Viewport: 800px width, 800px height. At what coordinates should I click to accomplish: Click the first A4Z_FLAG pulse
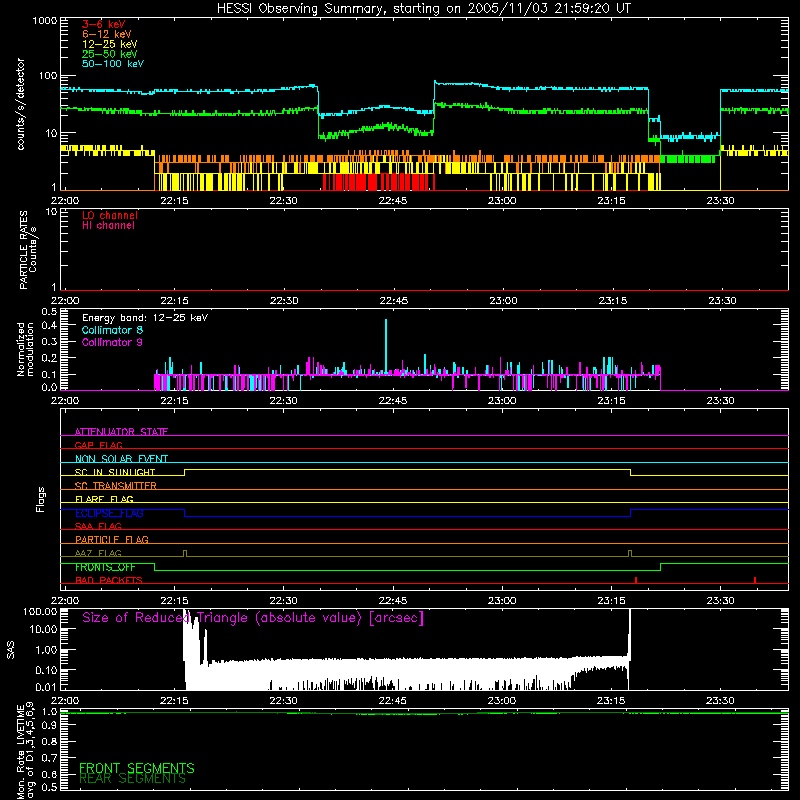(x=185, y=554)
